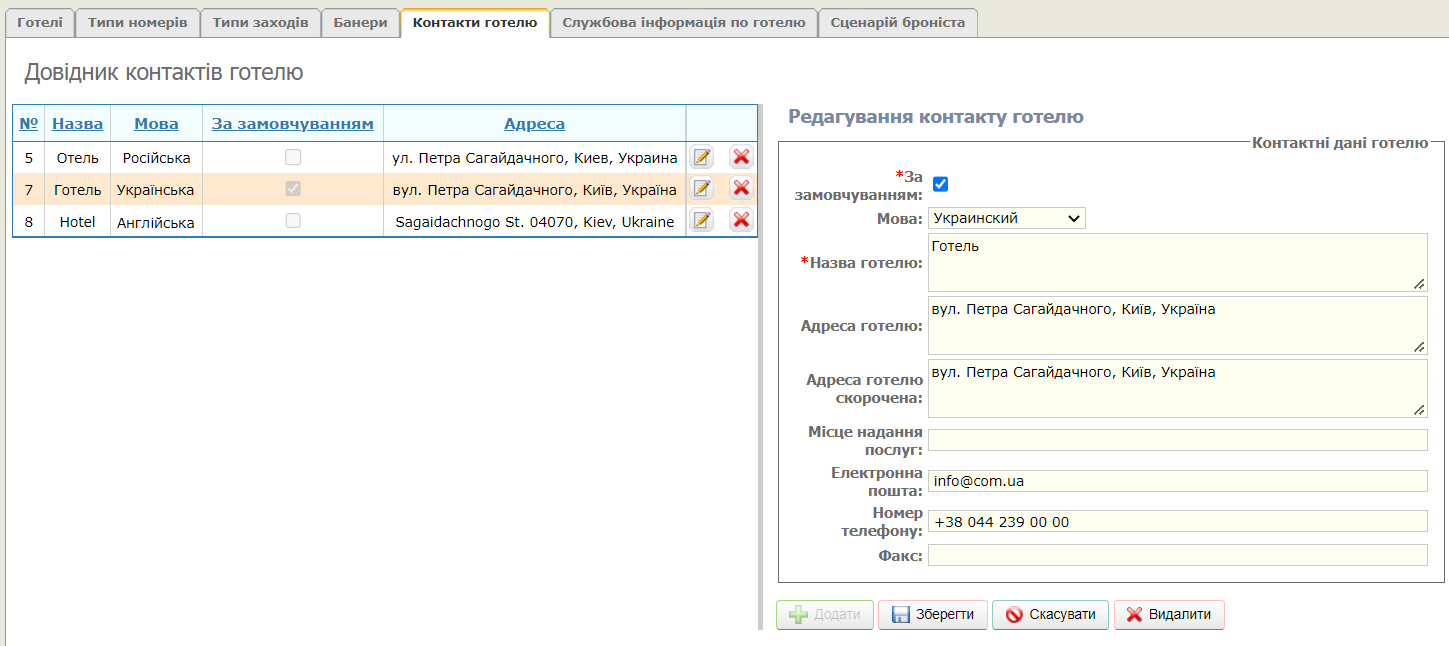
Task: Sort table by Адреса column header
Action: tap(534, 124)
